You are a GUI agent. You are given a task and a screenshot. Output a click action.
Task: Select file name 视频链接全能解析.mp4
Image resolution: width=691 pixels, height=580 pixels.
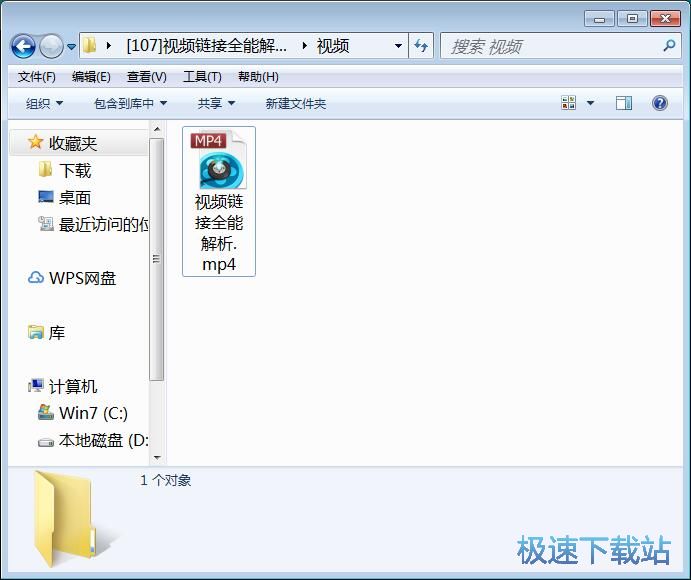click(219, 233)
